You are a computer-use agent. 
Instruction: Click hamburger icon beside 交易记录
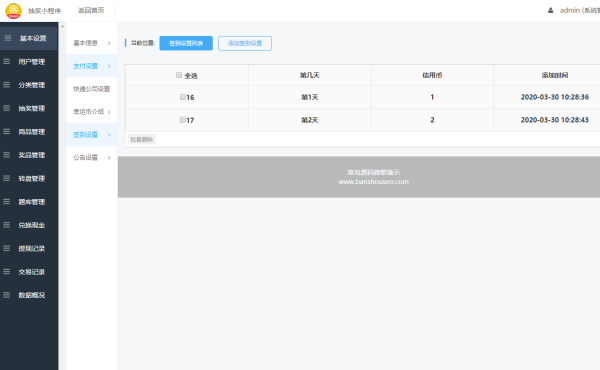click(x=7, y=271)
